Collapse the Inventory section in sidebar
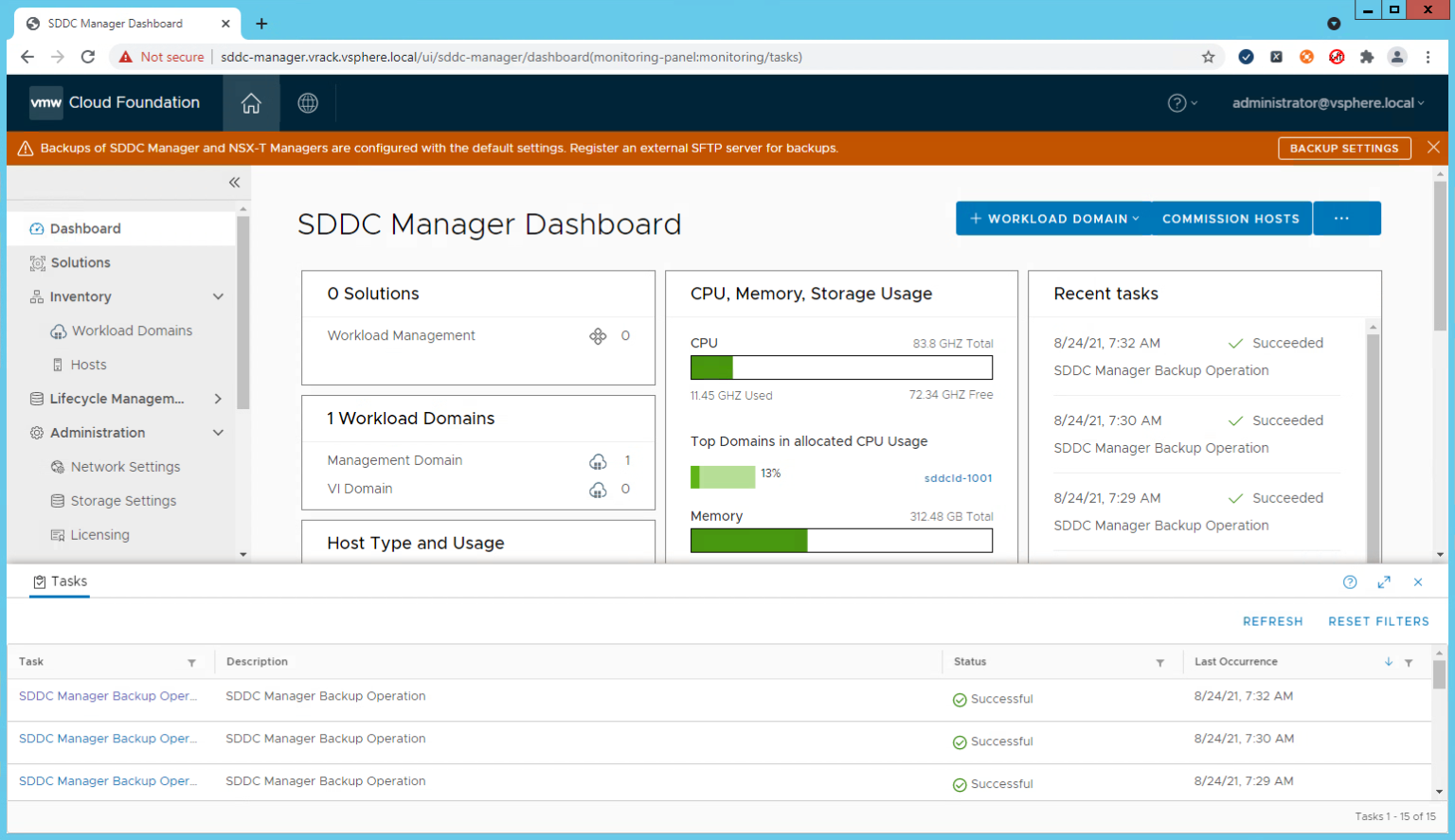1455x840 pixels. [219, 296]
